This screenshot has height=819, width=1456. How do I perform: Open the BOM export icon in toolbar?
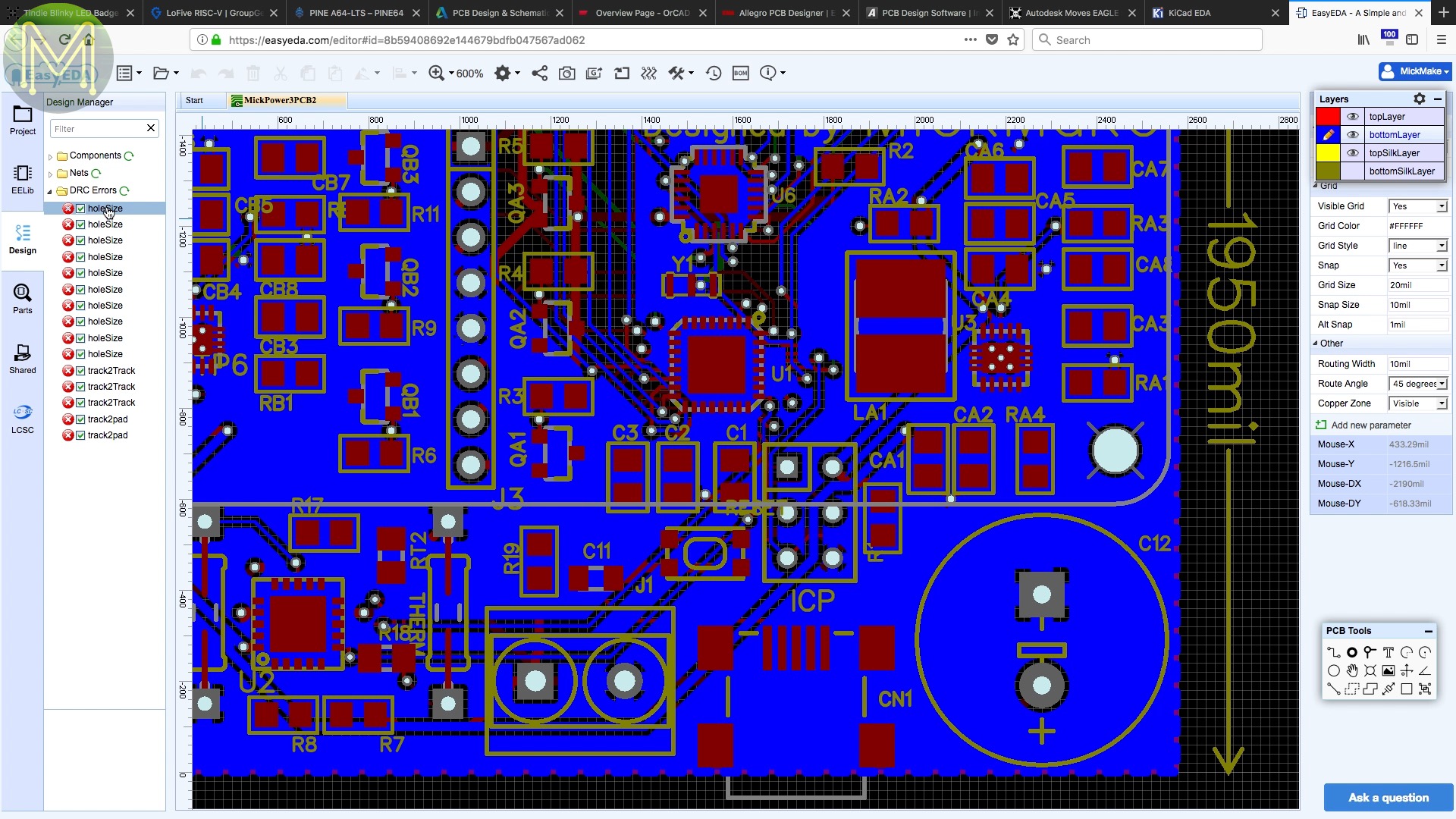pyautogui.click(x=740, y=73)
